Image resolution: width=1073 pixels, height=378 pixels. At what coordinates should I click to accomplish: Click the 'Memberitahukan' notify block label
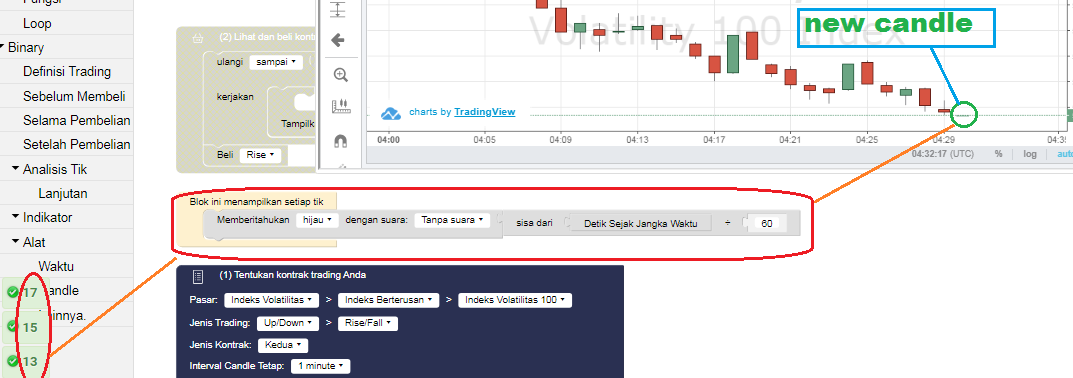point(253,220)
